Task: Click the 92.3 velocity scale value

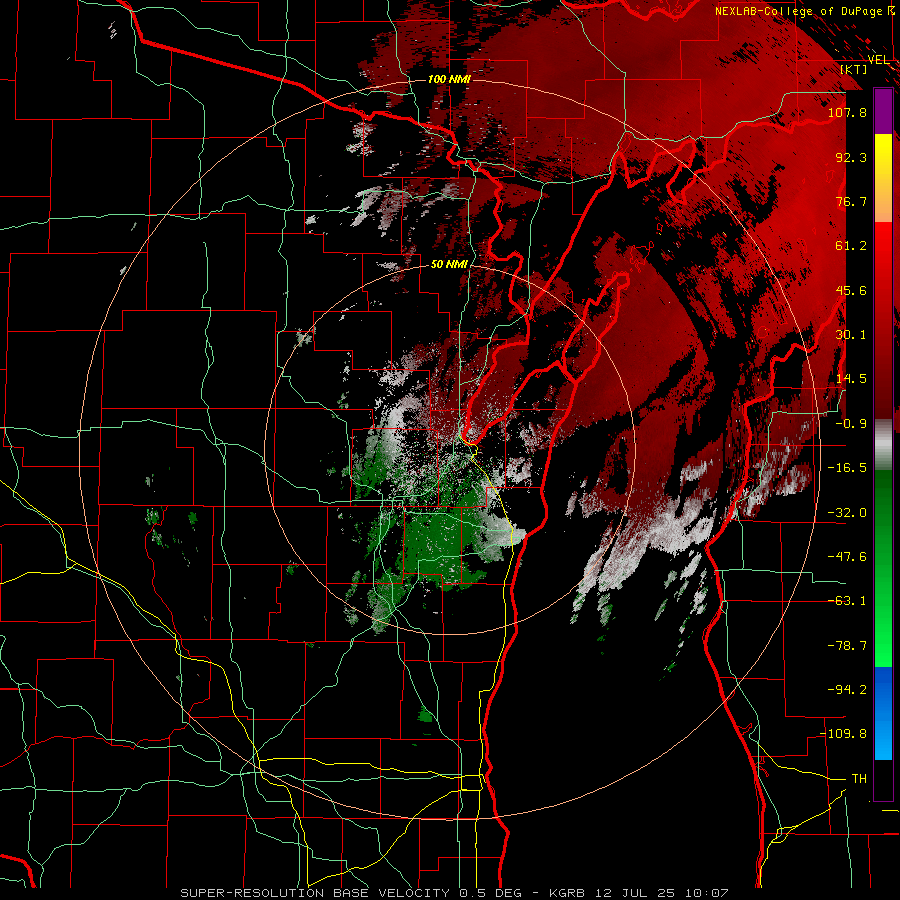Action: [x=851, y=157]
